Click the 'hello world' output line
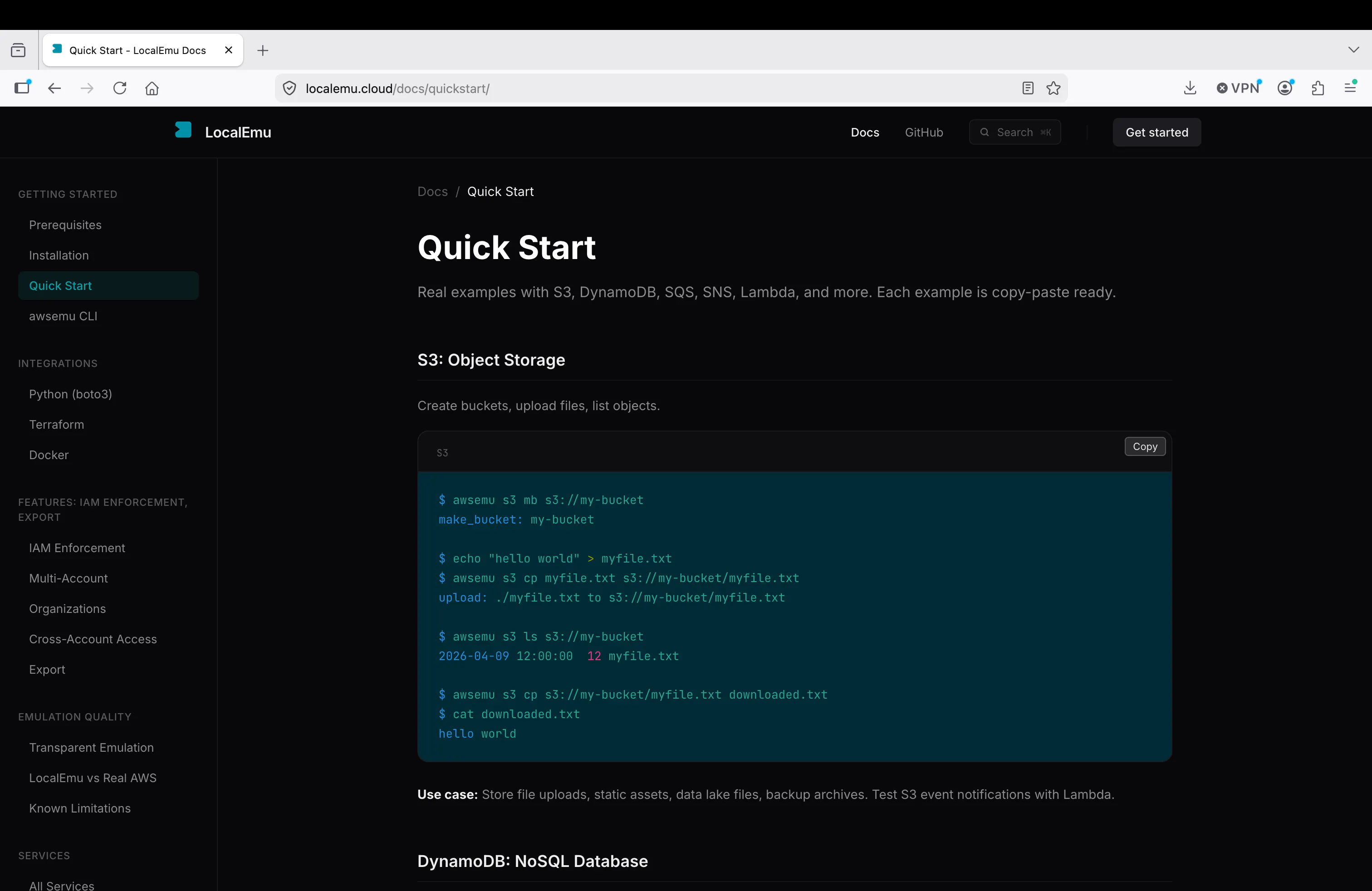 [x=477, y=734]
